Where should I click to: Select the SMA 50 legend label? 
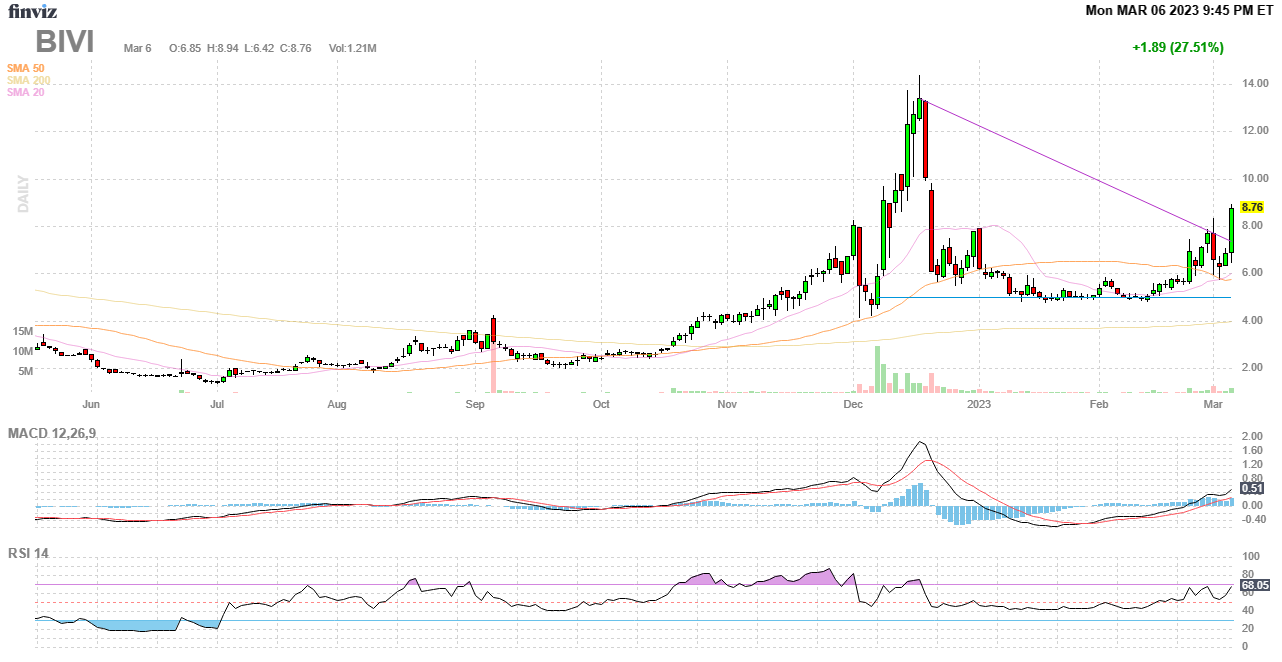pos(25,68)
